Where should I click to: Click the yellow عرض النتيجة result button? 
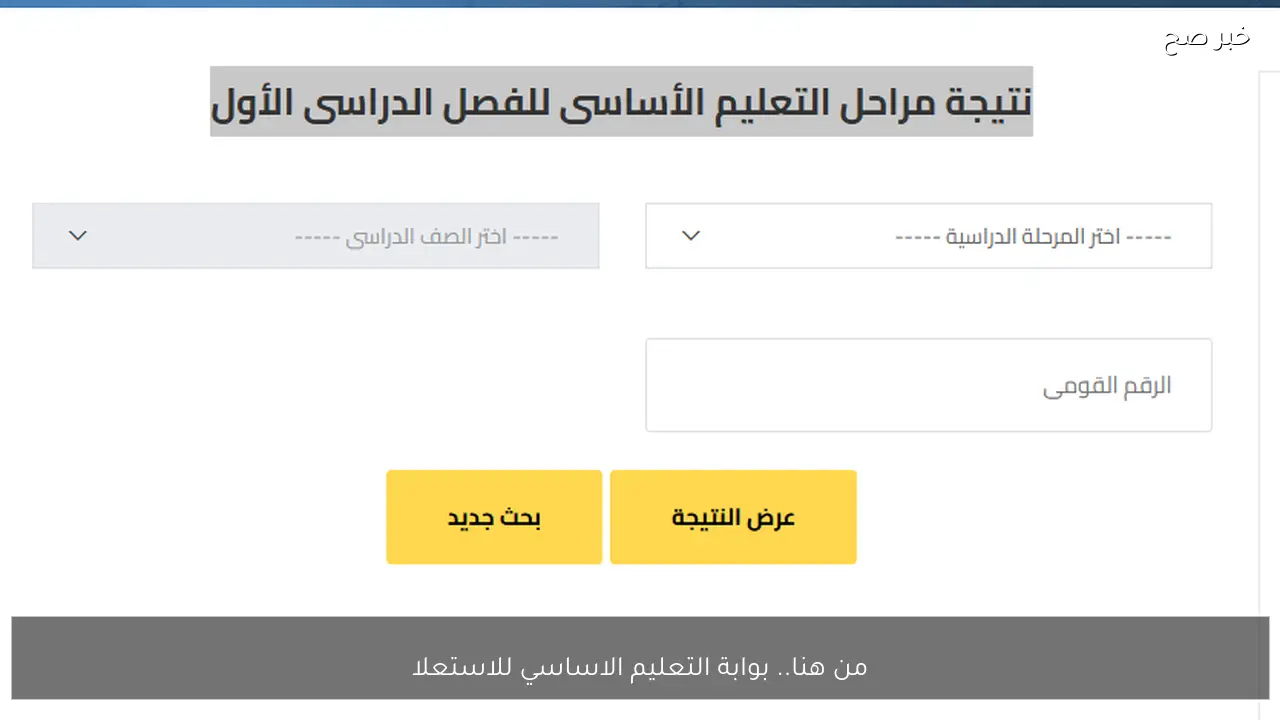click(733, 517)
